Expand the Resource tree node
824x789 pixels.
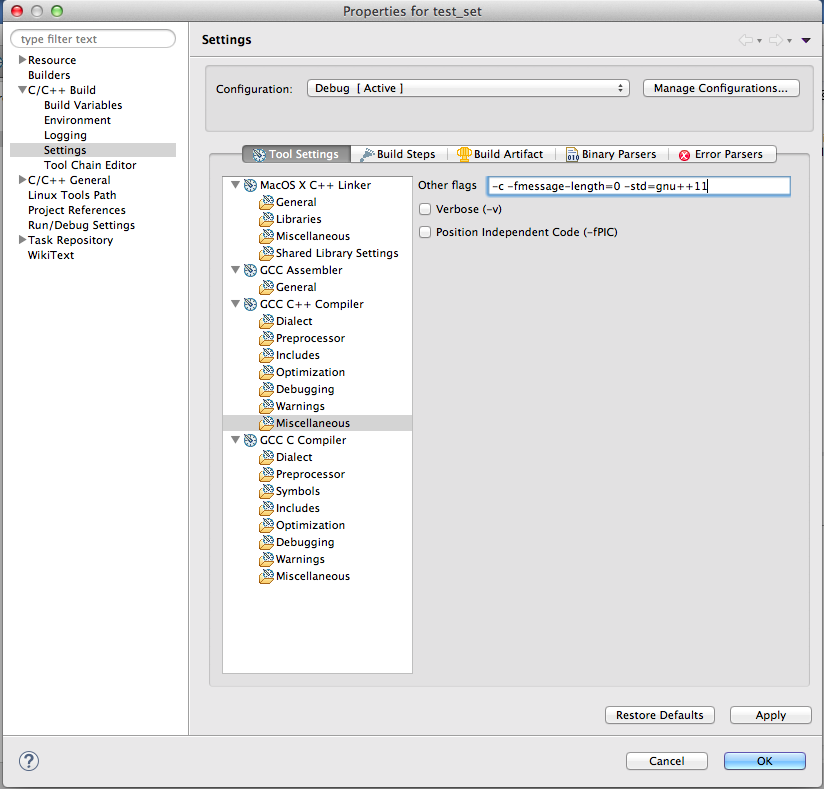point(22,60)
